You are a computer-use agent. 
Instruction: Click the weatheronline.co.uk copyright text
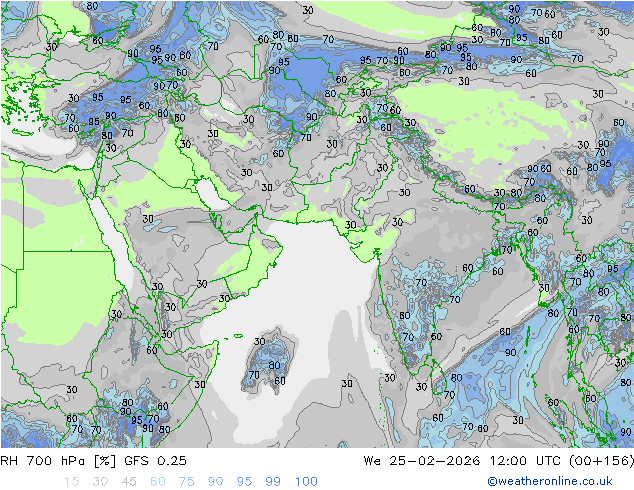click(x=550, y=481)
